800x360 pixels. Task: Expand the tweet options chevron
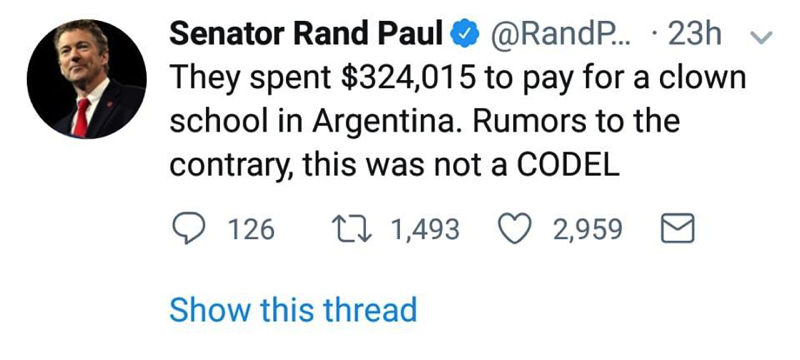pyautogui.click(x=761, y=37)
